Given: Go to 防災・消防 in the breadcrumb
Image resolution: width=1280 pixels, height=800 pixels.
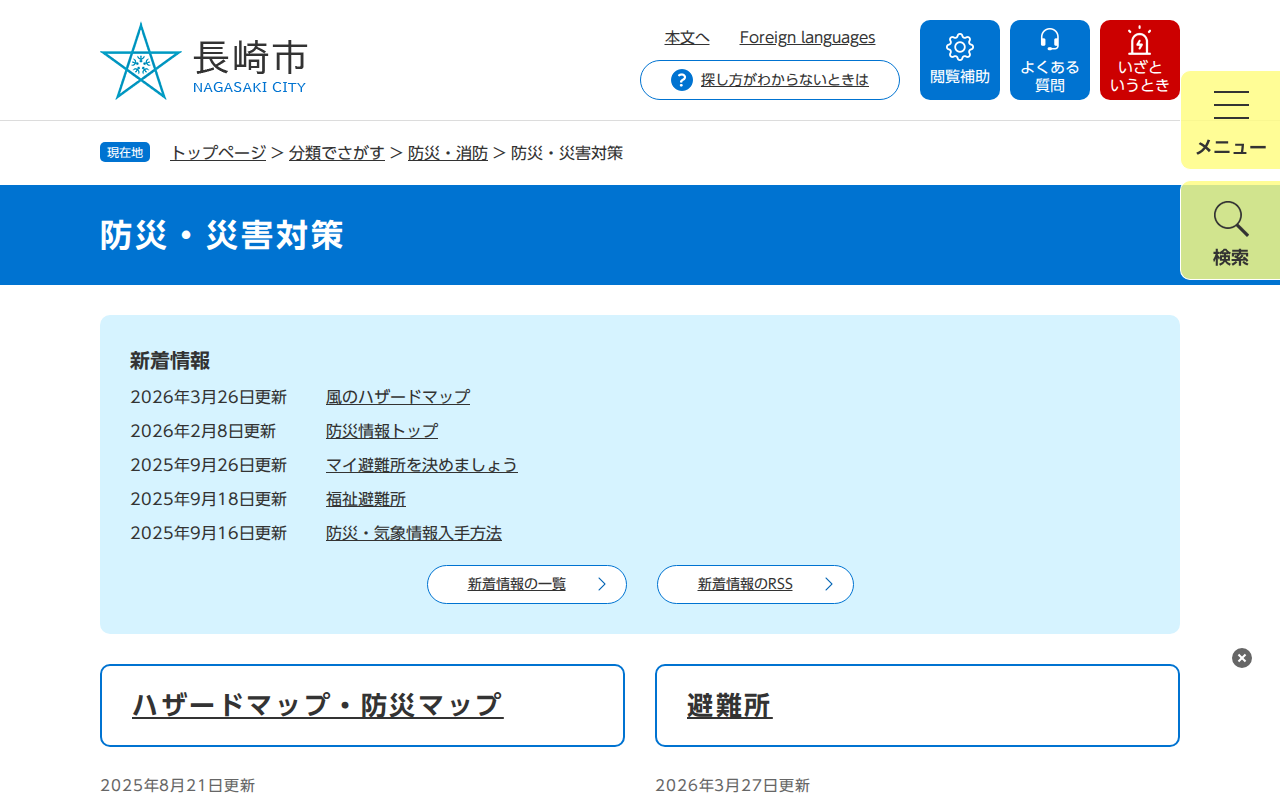Looking at the screenshot, I should pos(448,153).
